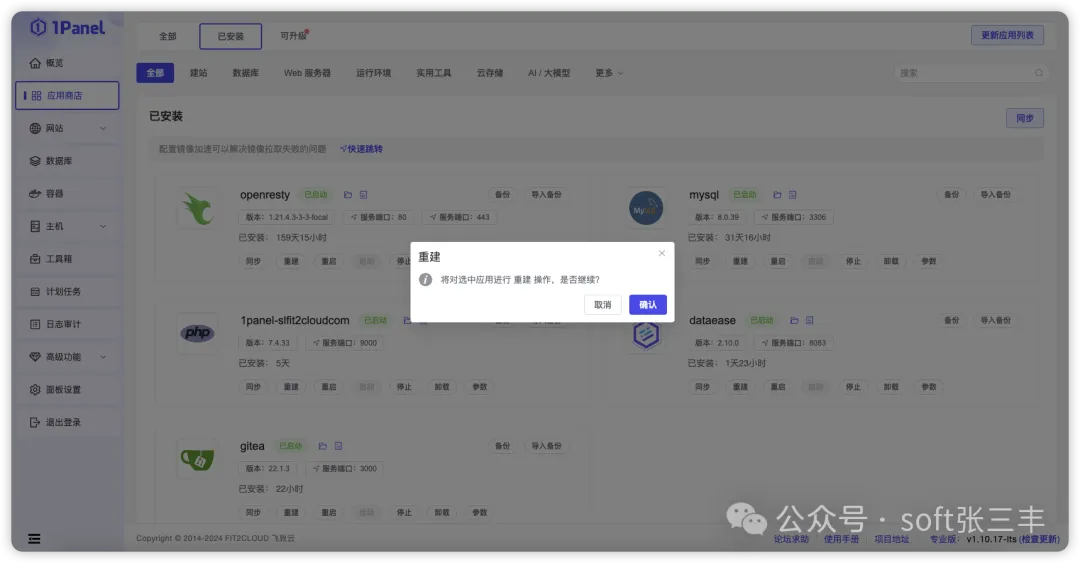Filter by 数据库 category
Screen dimensions: 1080x563
tap(245, 73)
